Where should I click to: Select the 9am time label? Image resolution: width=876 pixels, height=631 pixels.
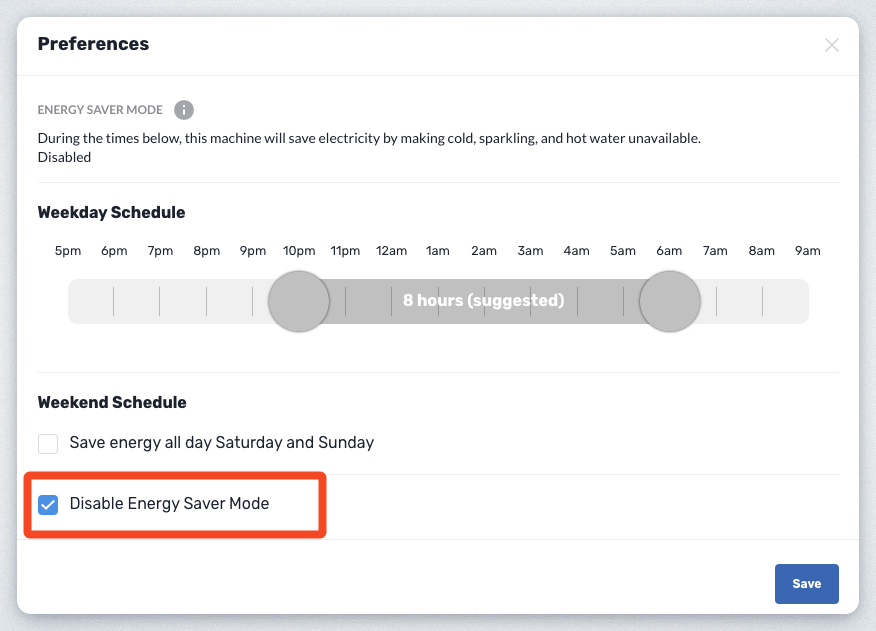tap(808, 251)
